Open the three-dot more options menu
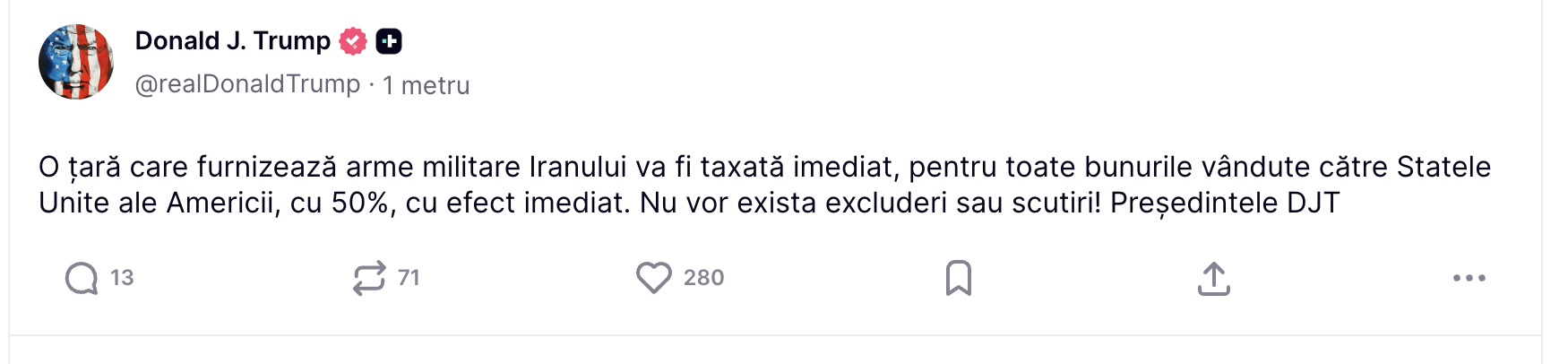The height and width of the screenshot is (364, 1568). tap(1469, 278)
